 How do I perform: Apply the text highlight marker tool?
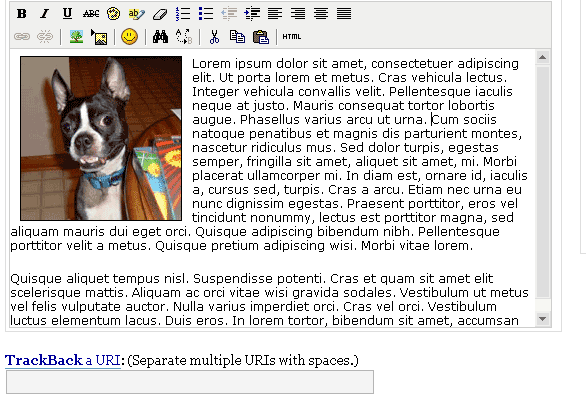[136, 14]
